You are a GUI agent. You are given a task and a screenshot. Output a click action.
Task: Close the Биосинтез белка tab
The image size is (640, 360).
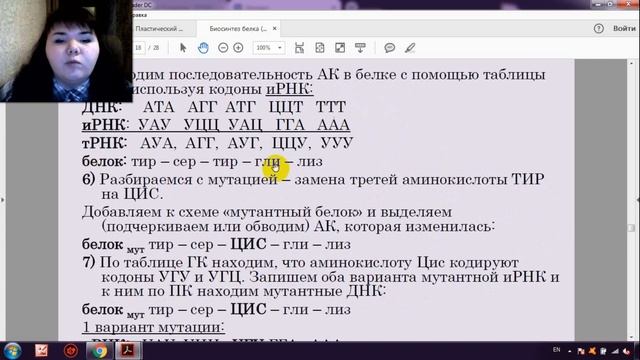[x=274, y=29]
